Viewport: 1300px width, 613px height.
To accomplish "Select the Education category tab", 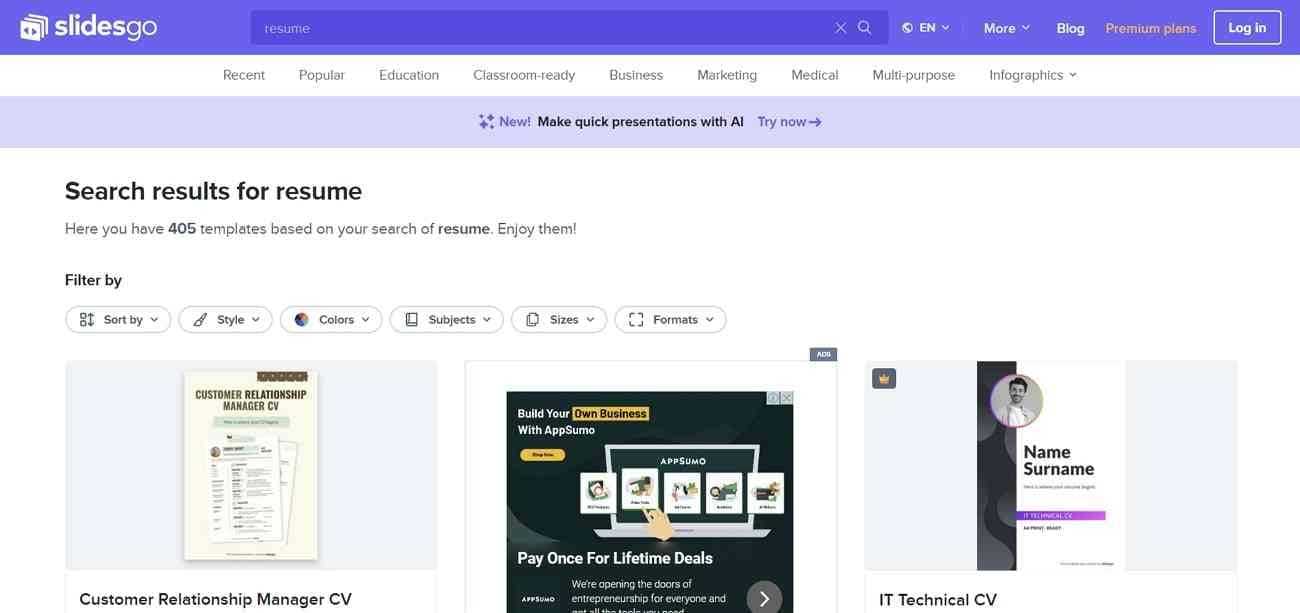I will (409, 75).
